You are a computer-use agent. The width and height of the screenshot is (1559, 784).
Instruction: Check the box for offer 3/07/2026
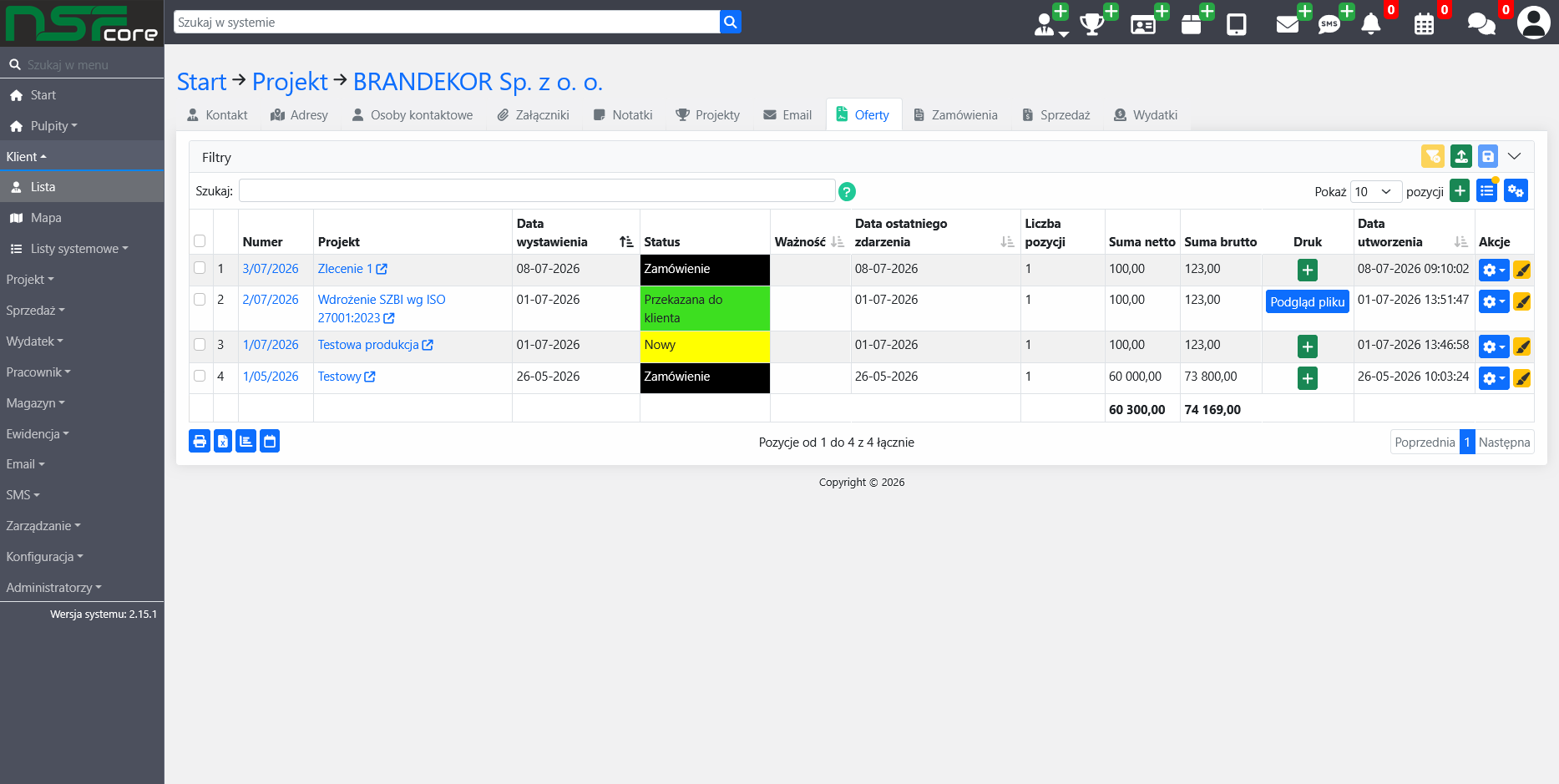tap(200, 268)
